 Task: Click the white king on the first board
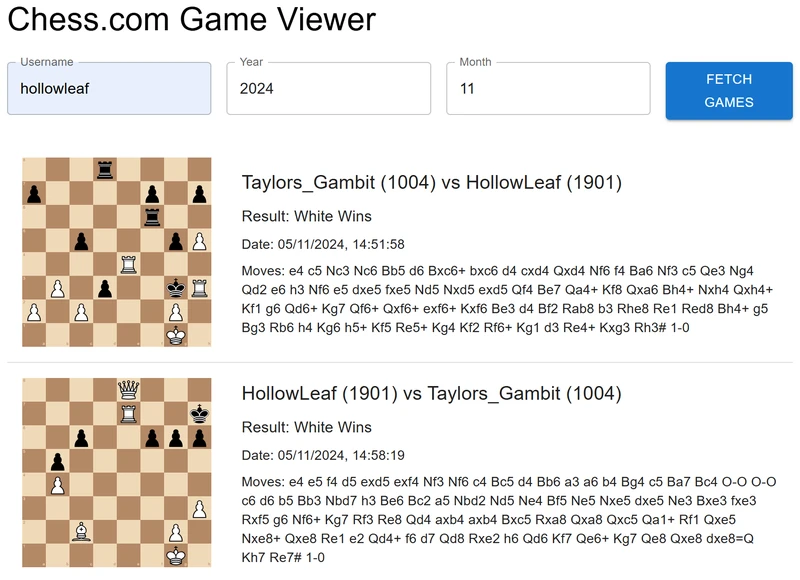[176, 336]
